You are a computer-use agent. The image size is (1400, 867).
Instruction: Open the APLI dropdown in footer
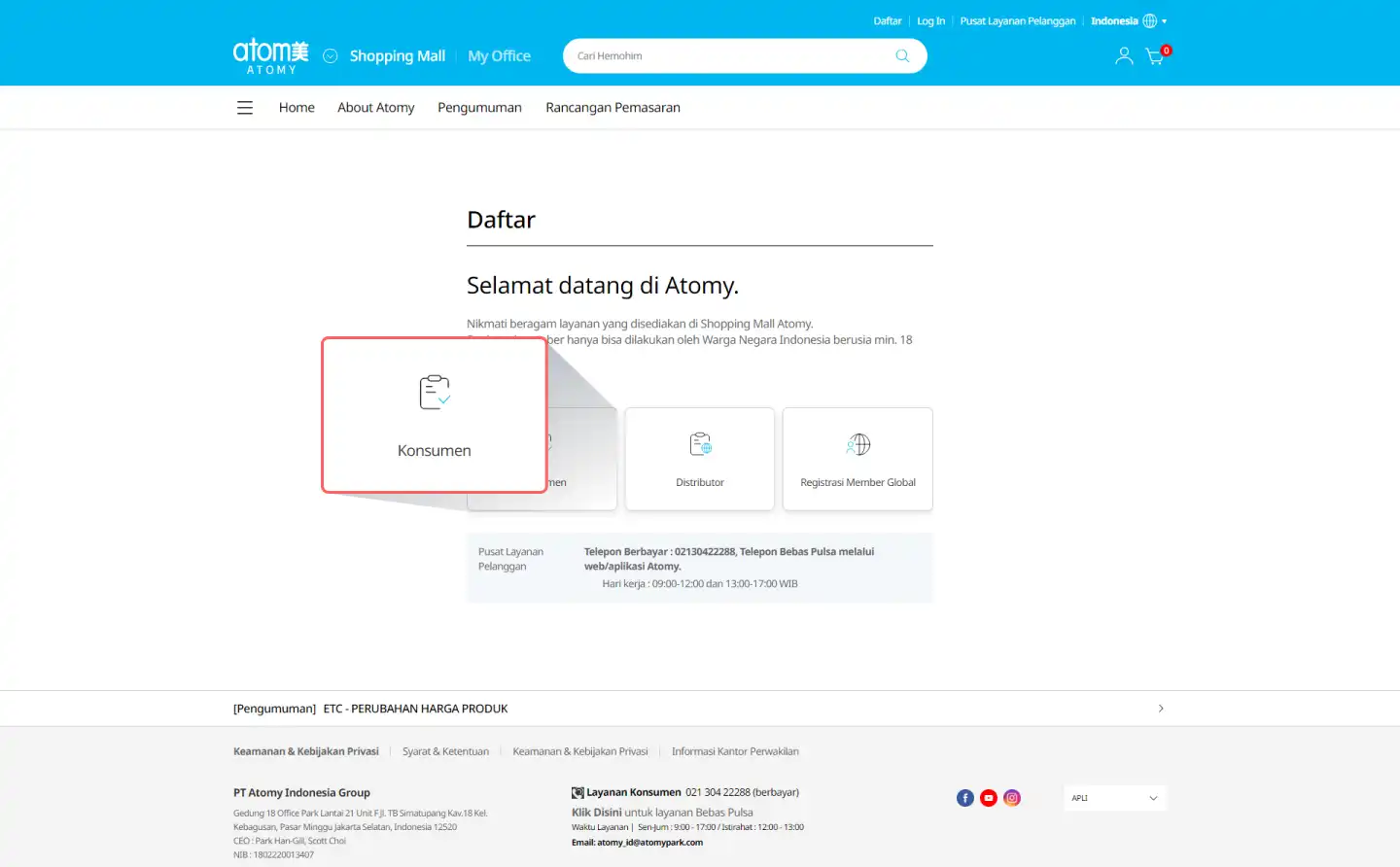[x=1114, y=798]
